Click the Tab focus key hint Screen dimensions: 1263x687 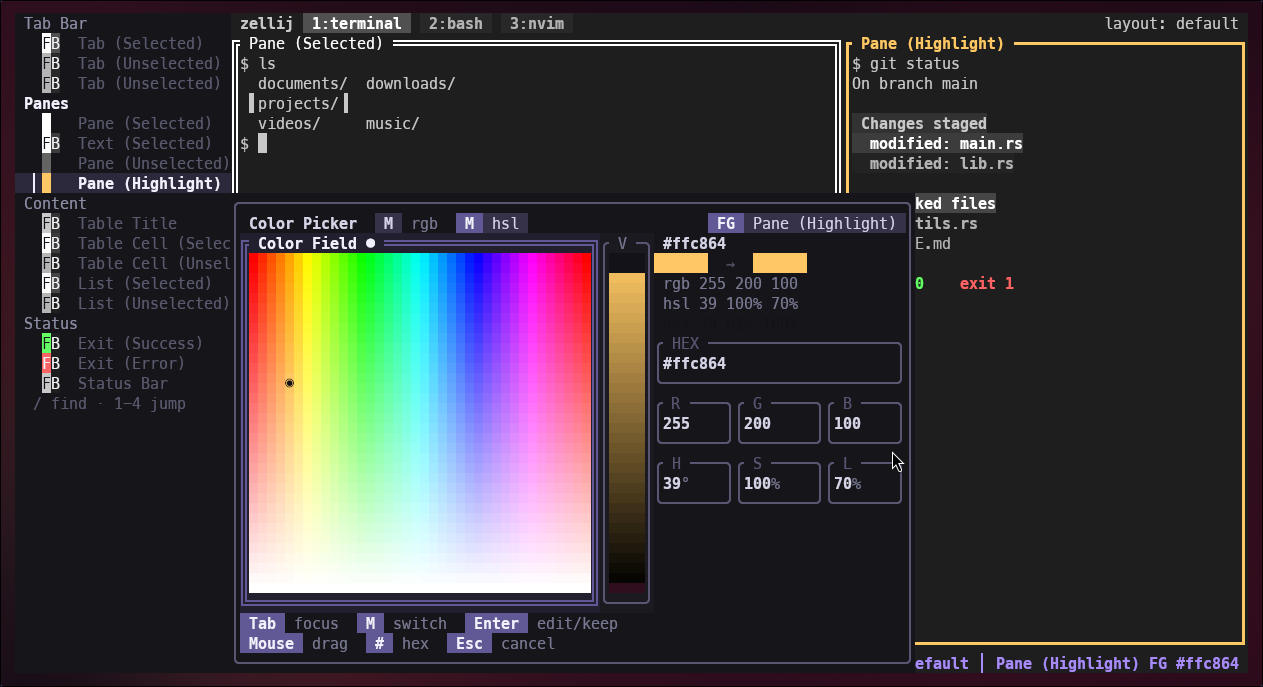[x=290, y=623]
